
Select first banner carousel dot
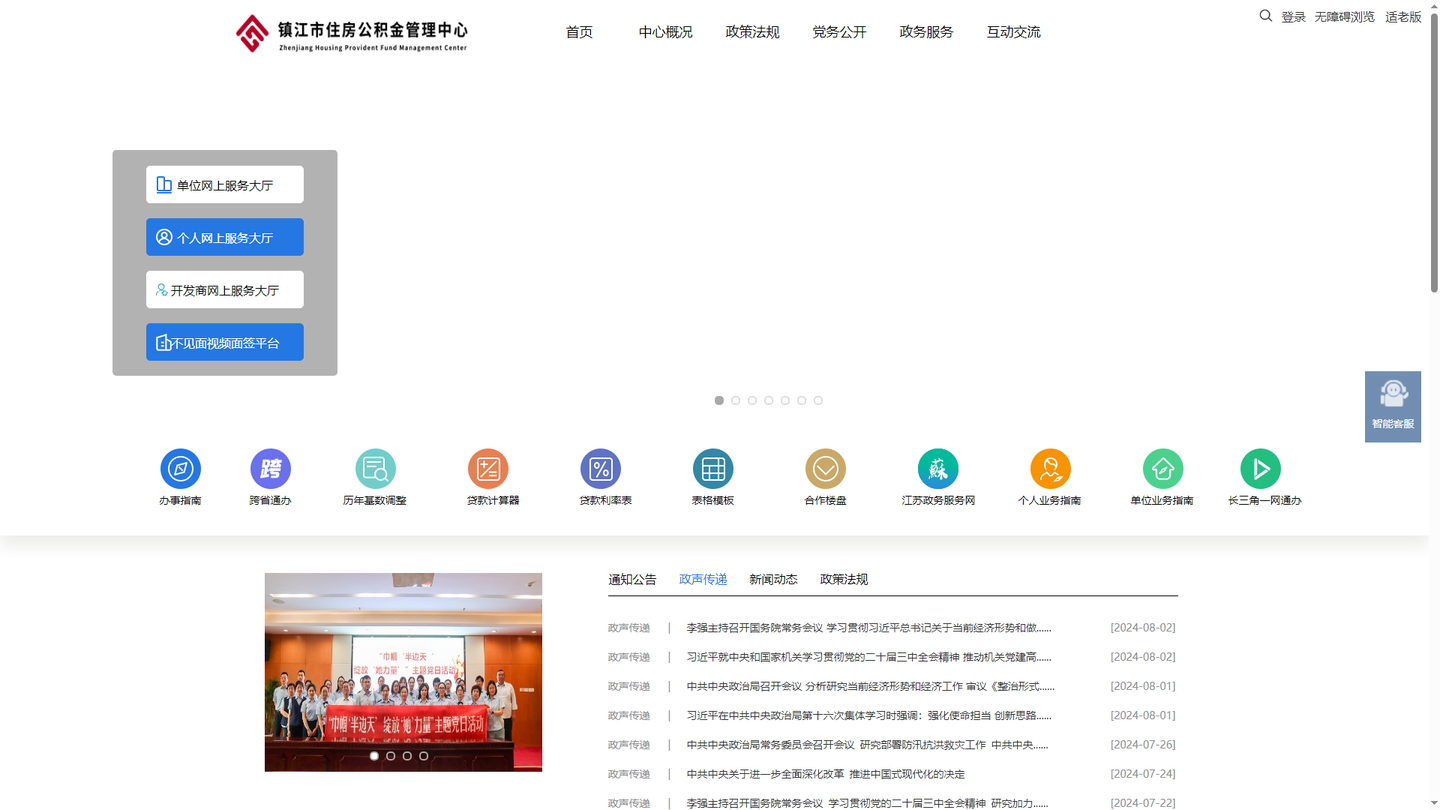click(719, 400)
